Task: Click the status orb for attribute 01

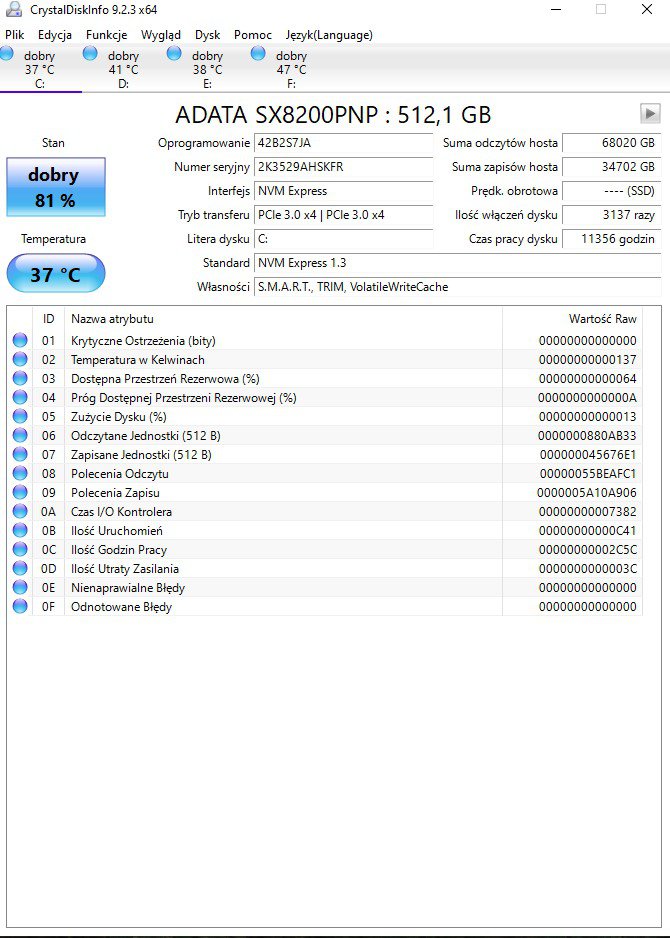Action: click(x=20, y=340)
